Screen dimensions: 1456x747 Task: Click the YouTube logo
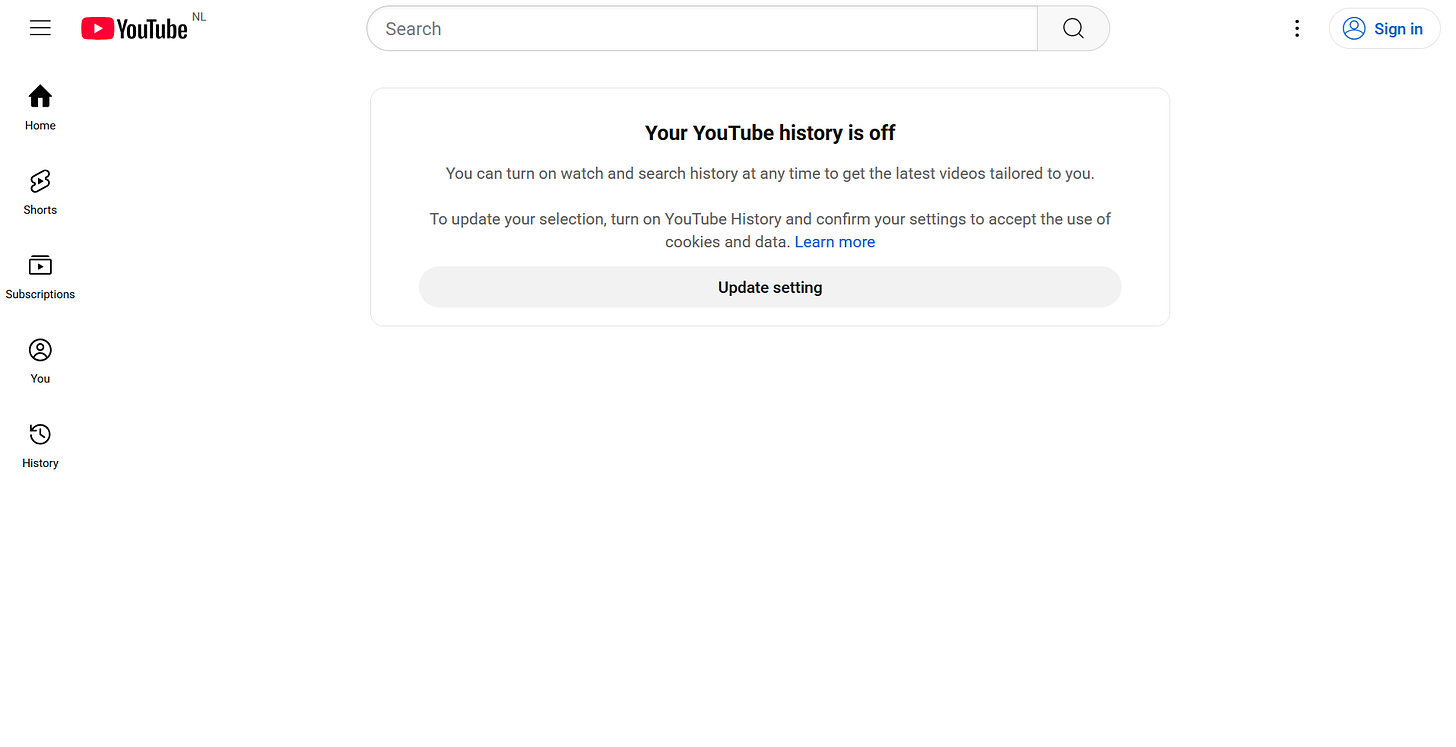click(x=134, y=29)
